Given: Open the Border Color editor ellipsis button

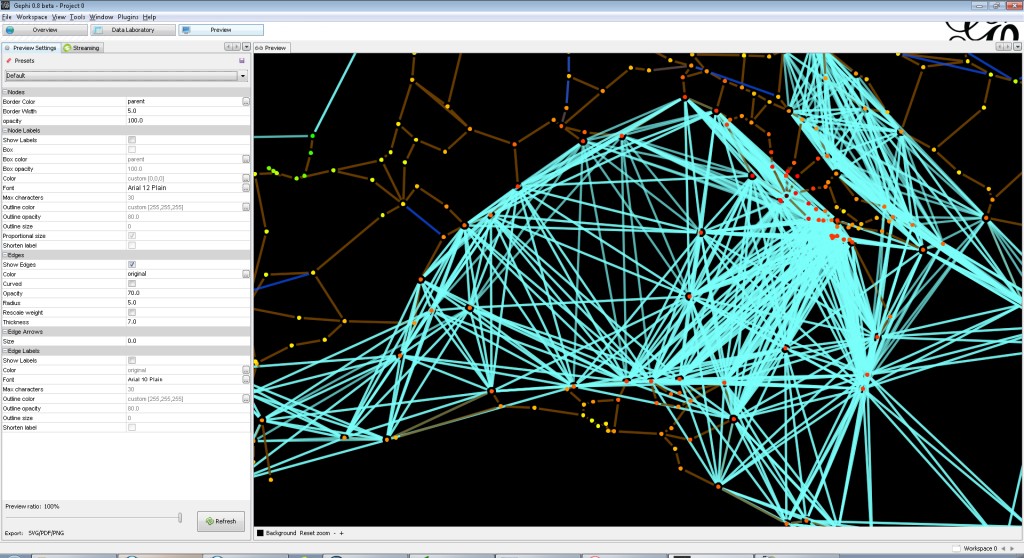Looking at the screenshot, I should click(246, 101).
